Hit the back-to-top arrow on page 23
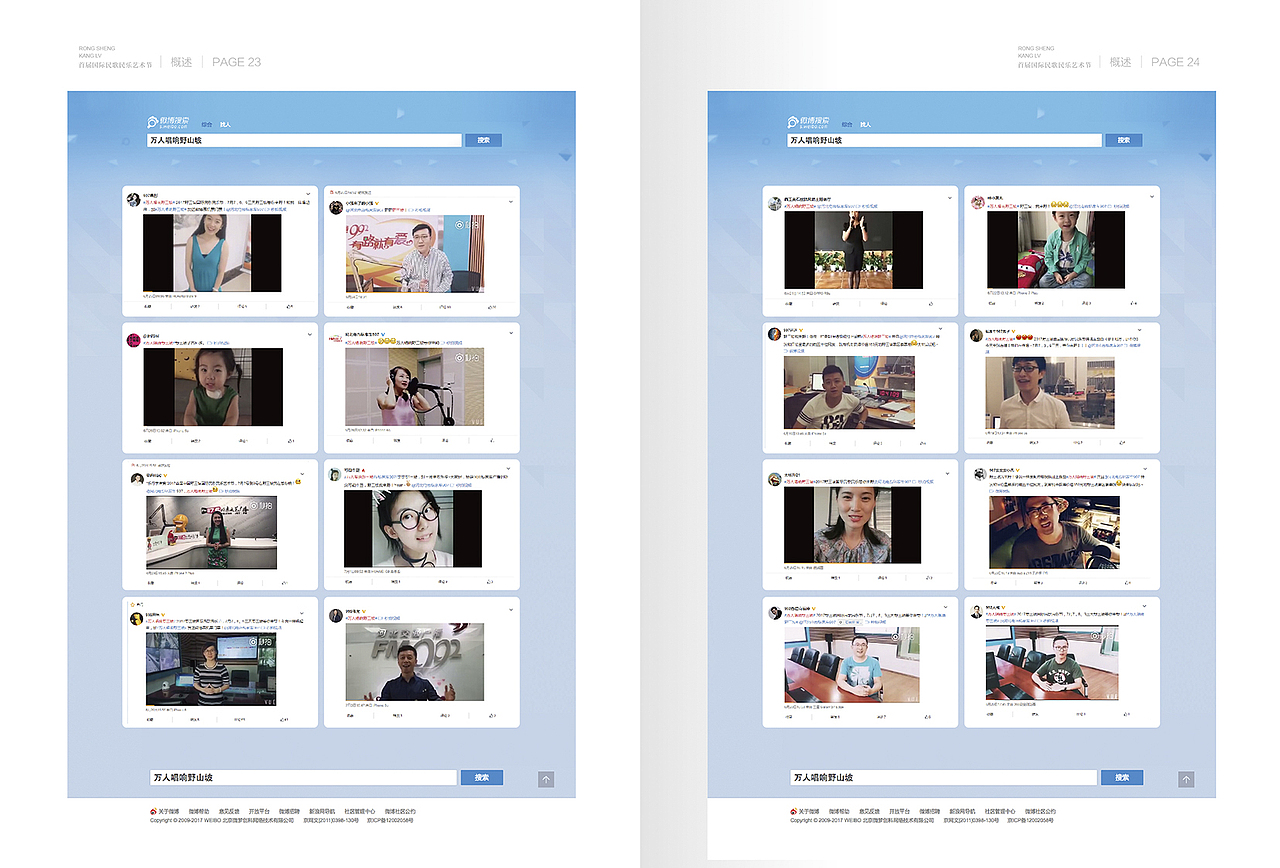The image size is (1280, 868). (x=546, y=779)
